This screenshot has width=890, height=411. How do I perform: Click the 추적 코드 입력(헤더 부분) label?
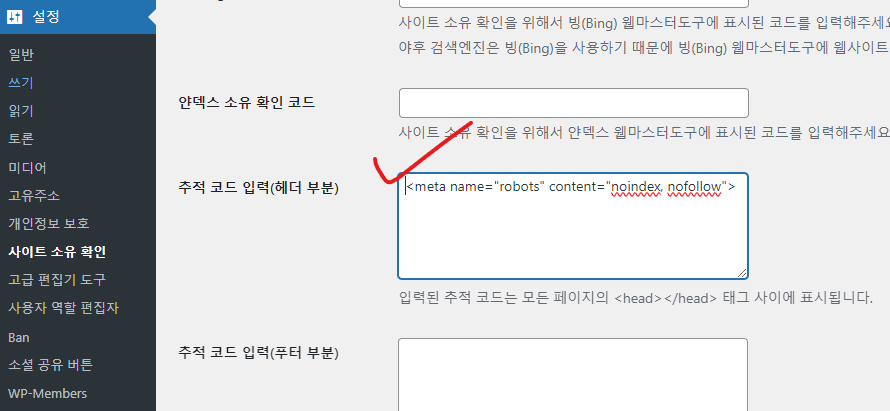tap(258, 188)
